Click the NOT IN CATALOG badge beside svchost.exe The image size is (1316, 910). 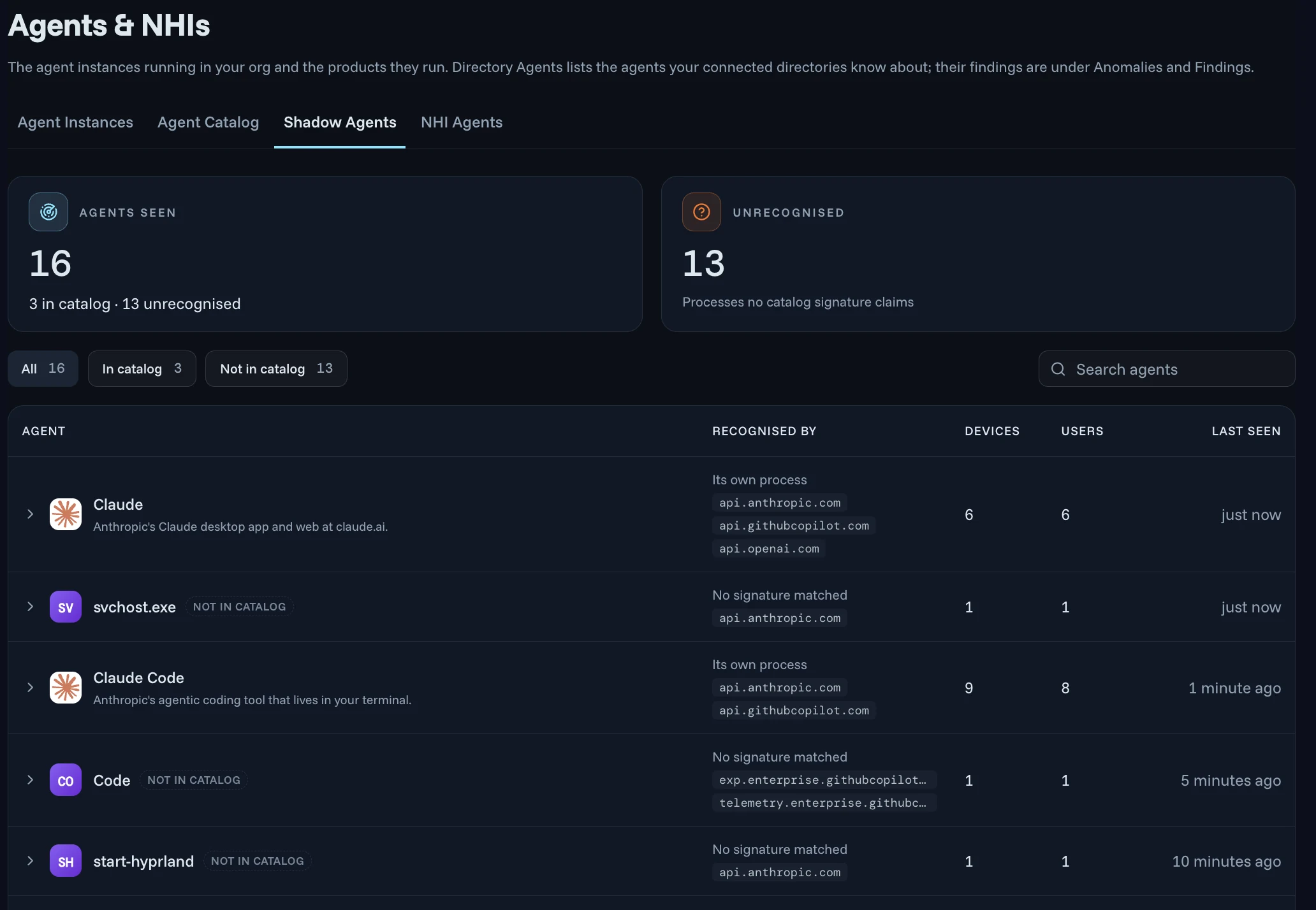coord(239,607)
